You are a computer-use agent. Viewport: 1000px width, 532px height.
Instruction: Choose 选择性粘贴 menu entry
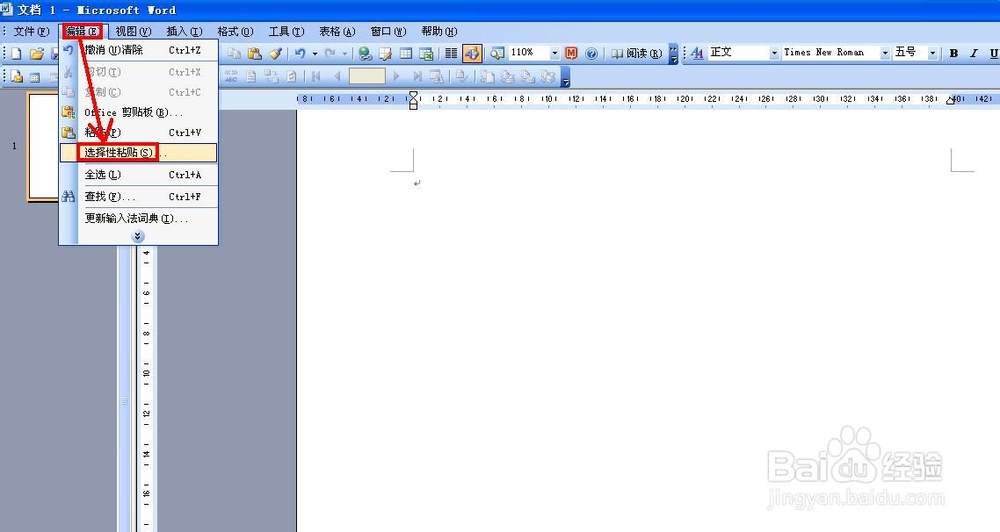[138, 152]
